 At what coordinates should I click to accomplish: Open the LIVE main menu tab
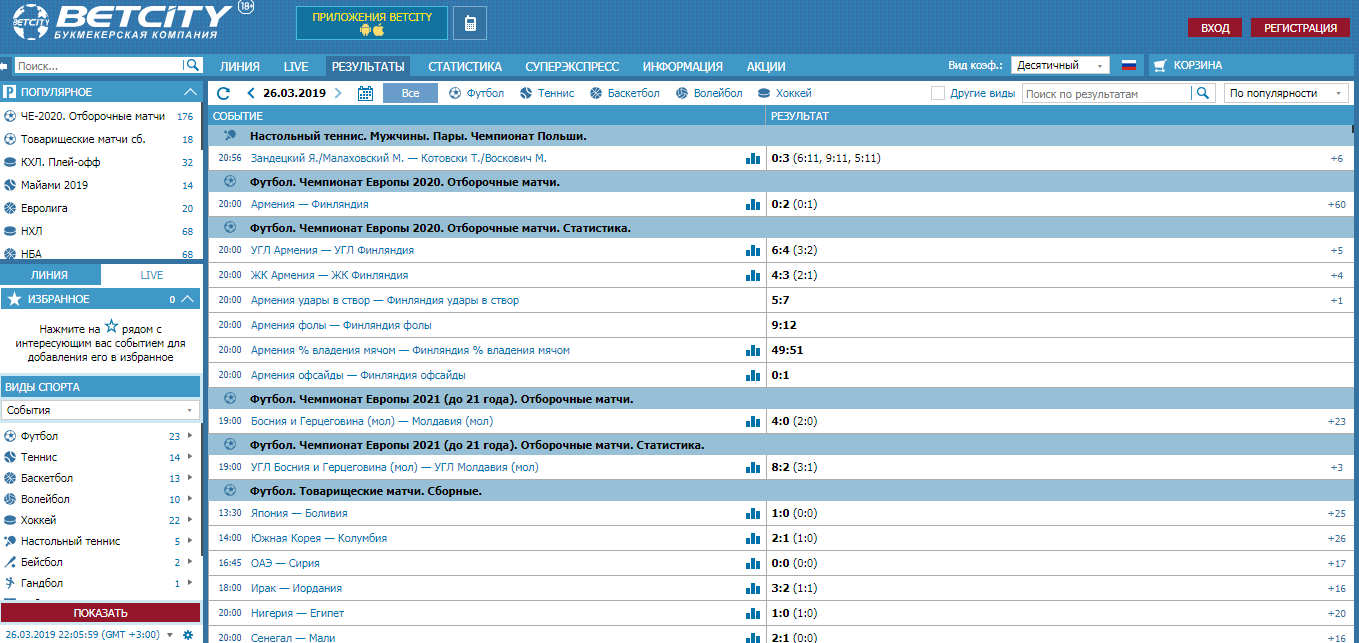[296, 67]
